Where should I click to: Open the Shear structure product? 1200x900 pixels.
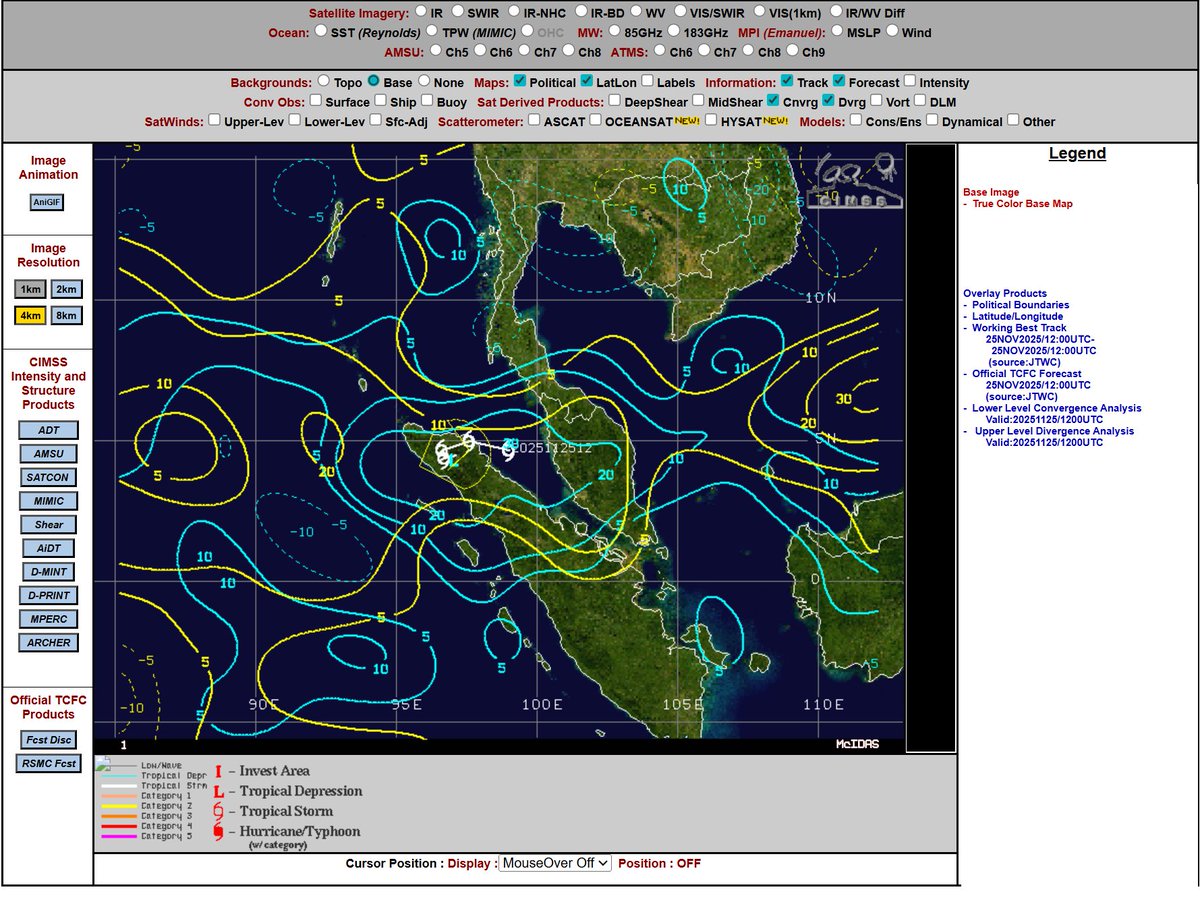click(47, 524)
